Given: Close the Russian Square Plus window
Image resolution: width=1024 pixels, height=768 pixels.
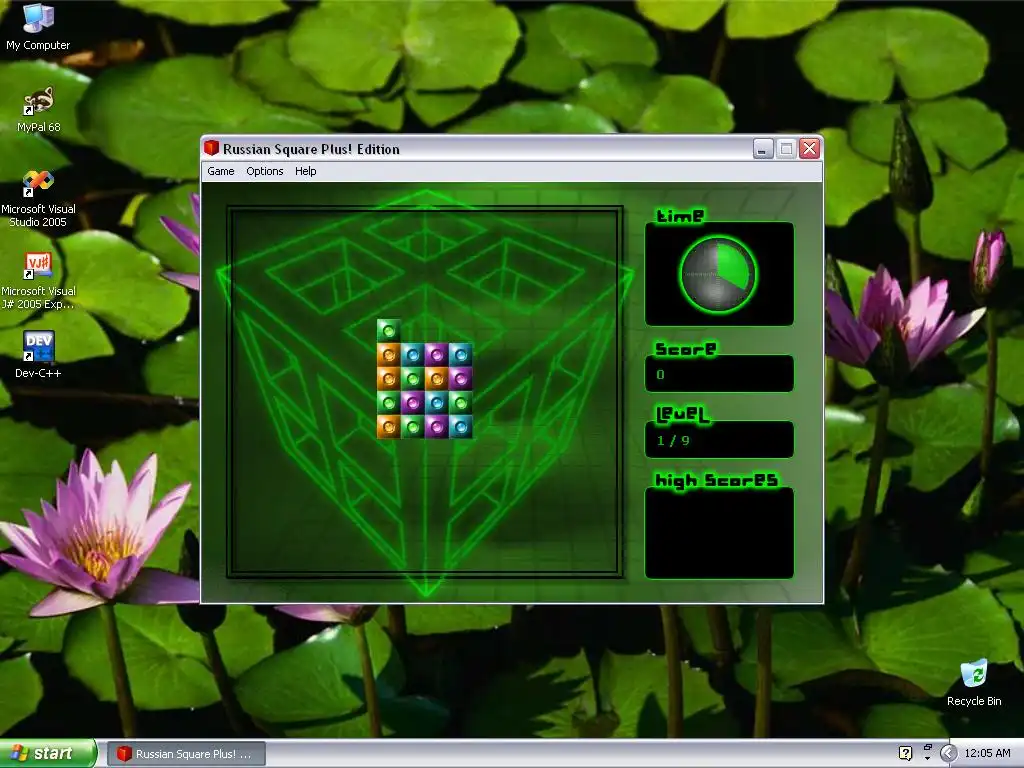Looking at the screenshot, I should point(809,149).
